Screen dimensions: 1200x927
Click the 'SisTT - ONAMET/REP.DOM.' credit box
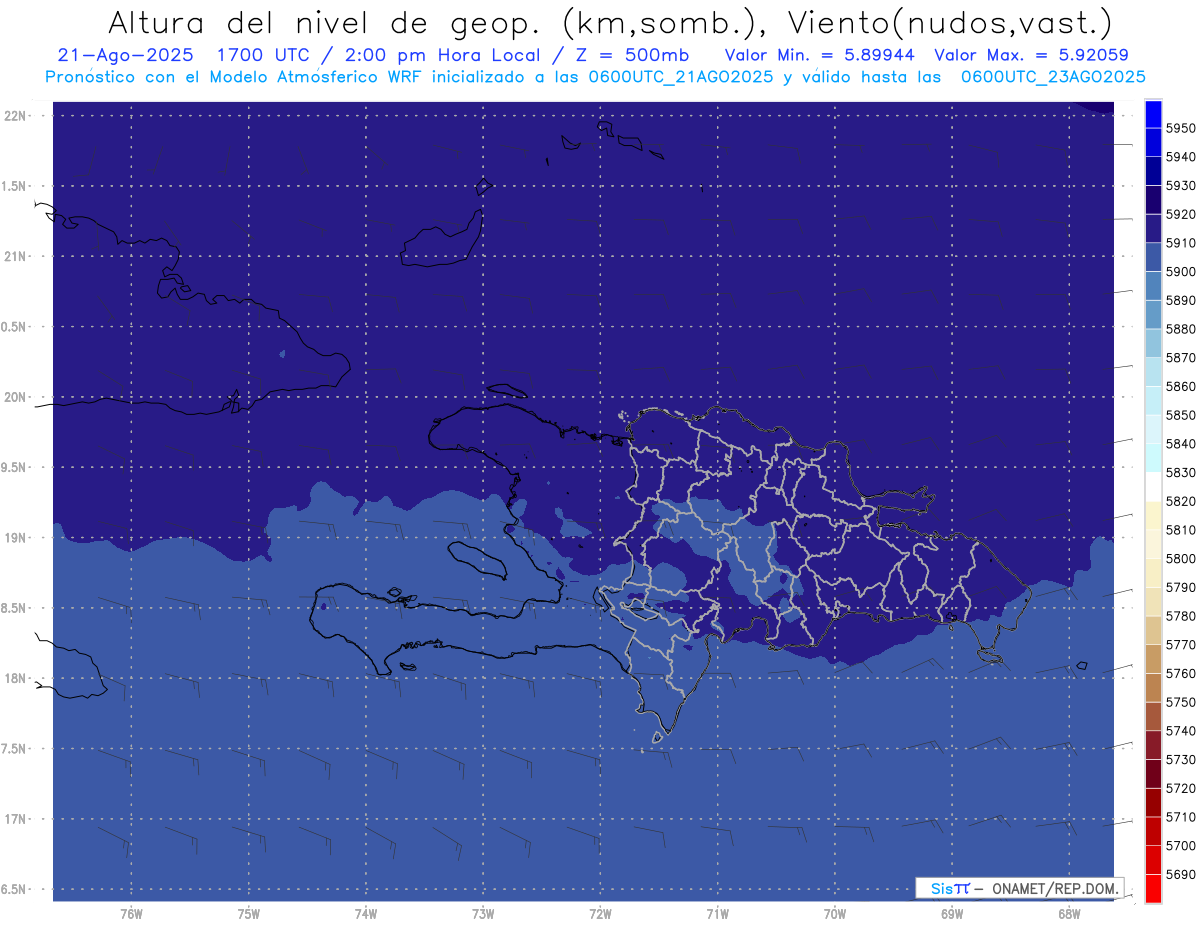pyautogui.click(x=1020, y=888)
